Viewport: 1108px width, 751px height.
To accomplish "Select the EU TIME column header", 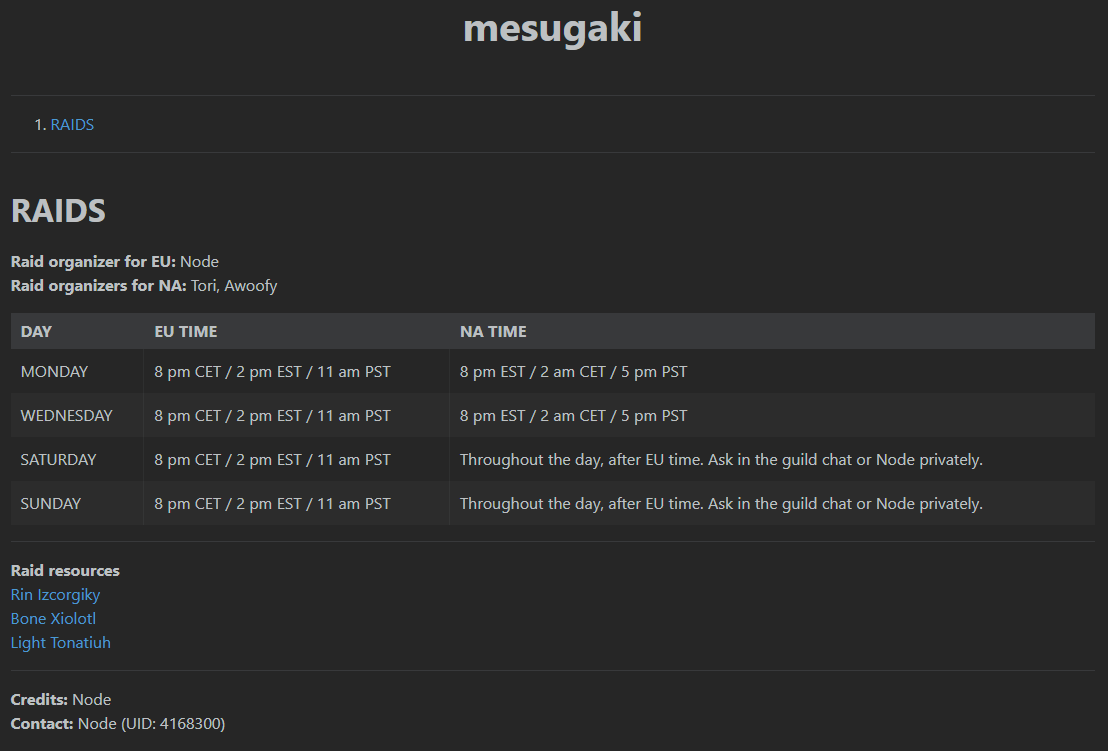I will click(296, 331).
